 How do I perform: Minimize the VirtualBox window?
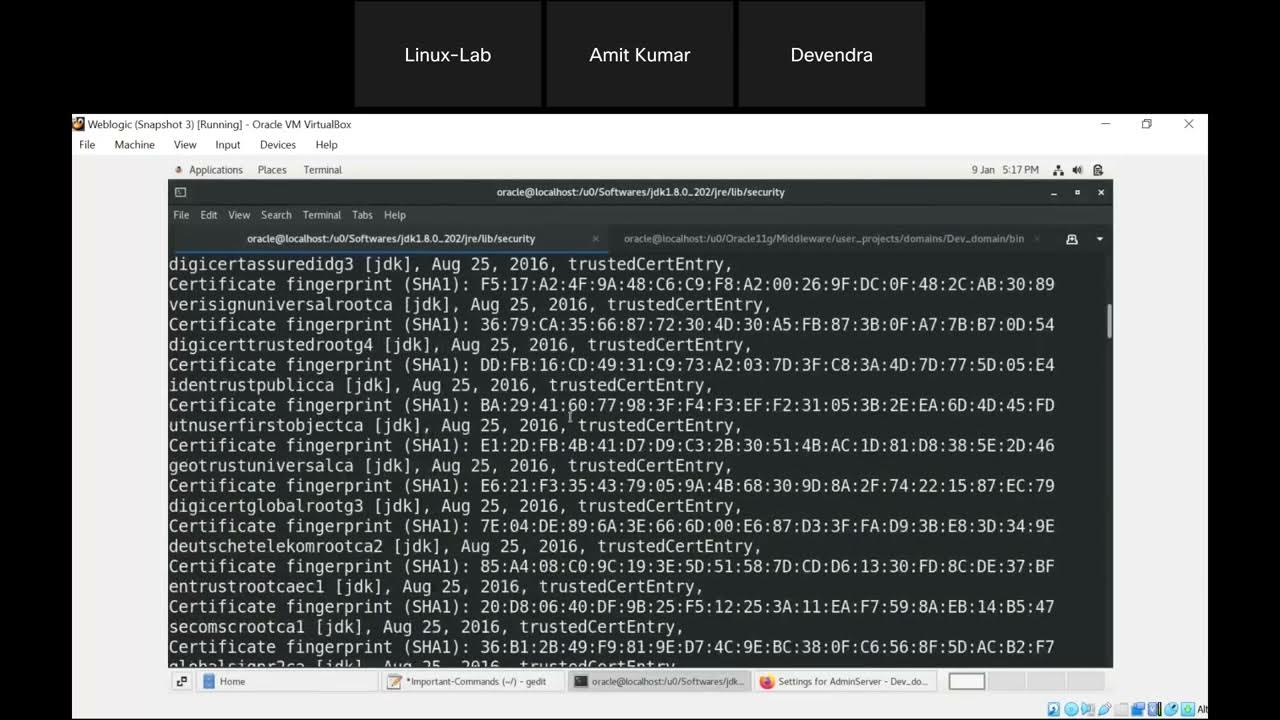1105,124
